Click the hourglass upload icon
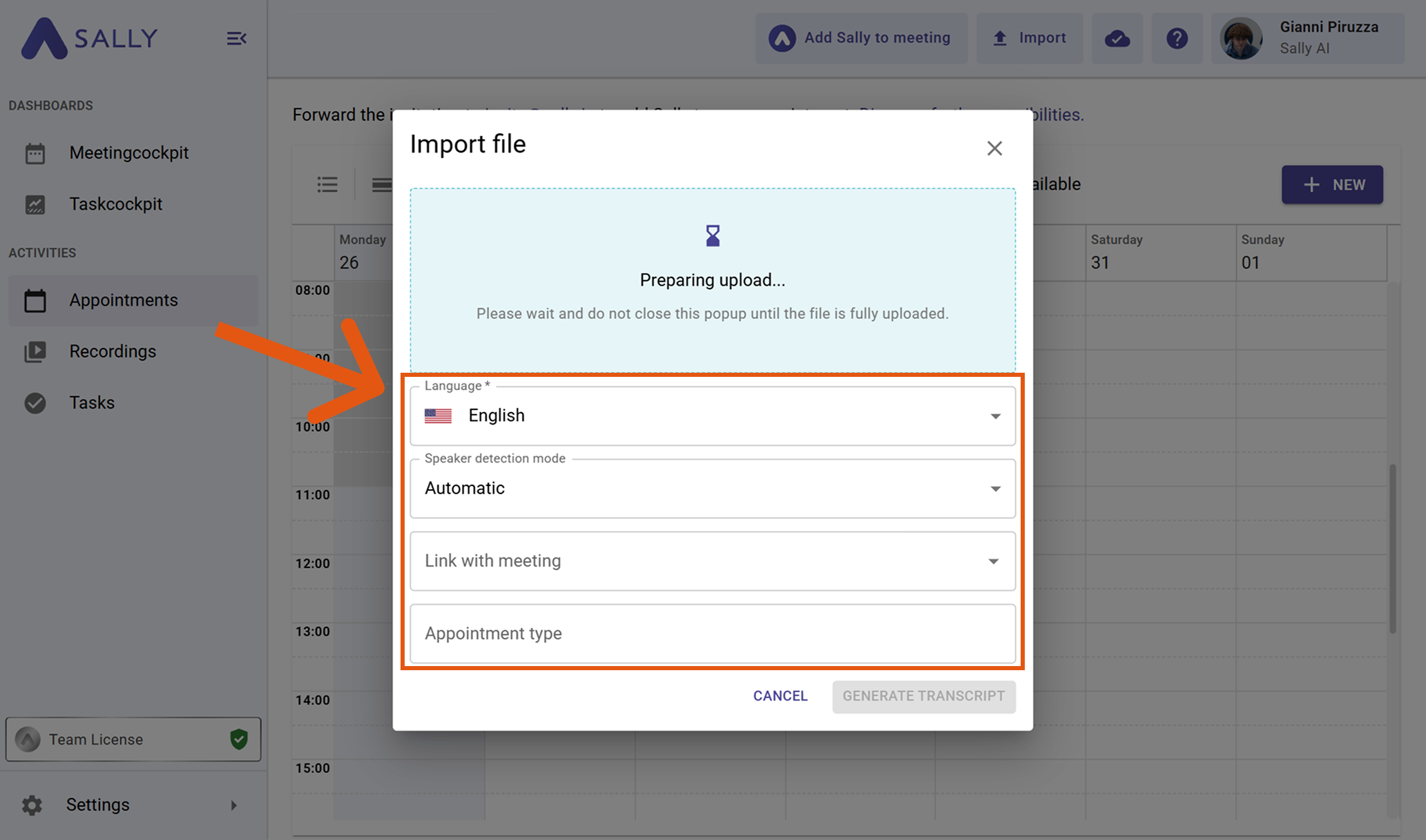The width and height of the screenshot is (1426, 840). [x=713, y=236]
